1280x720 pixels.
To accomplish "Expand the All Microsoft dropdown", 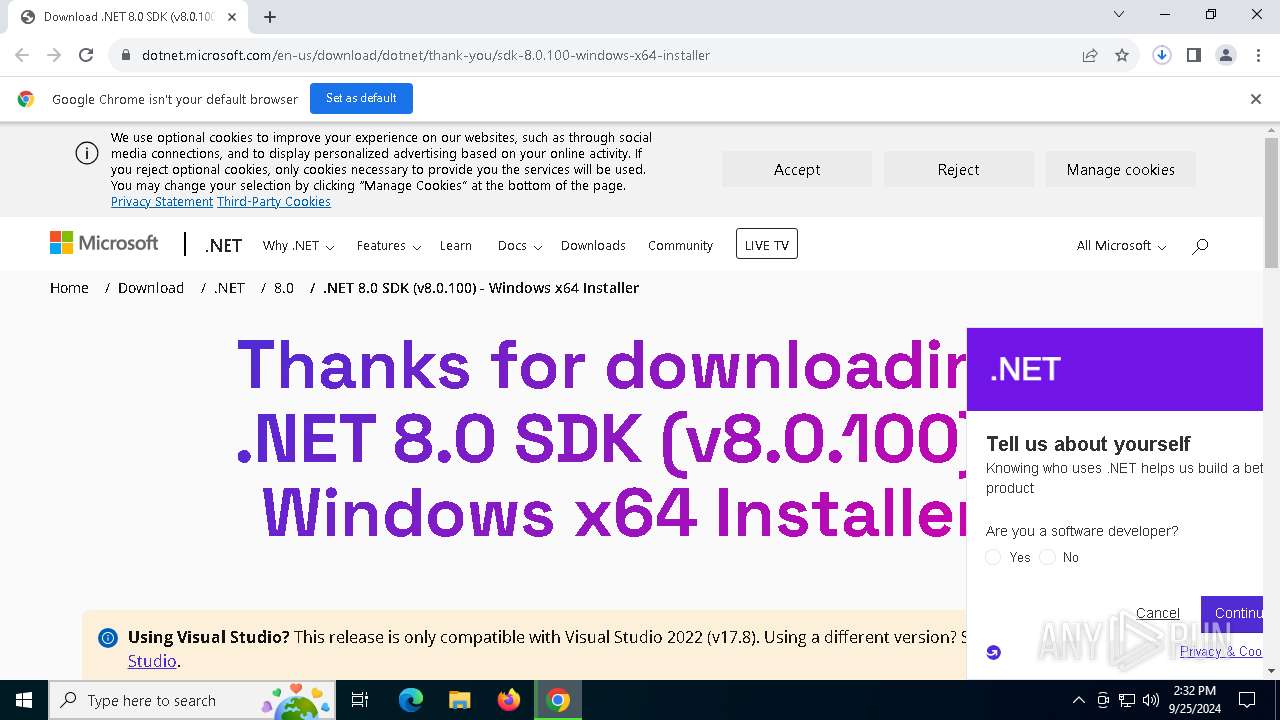I will click(1121, 246).
